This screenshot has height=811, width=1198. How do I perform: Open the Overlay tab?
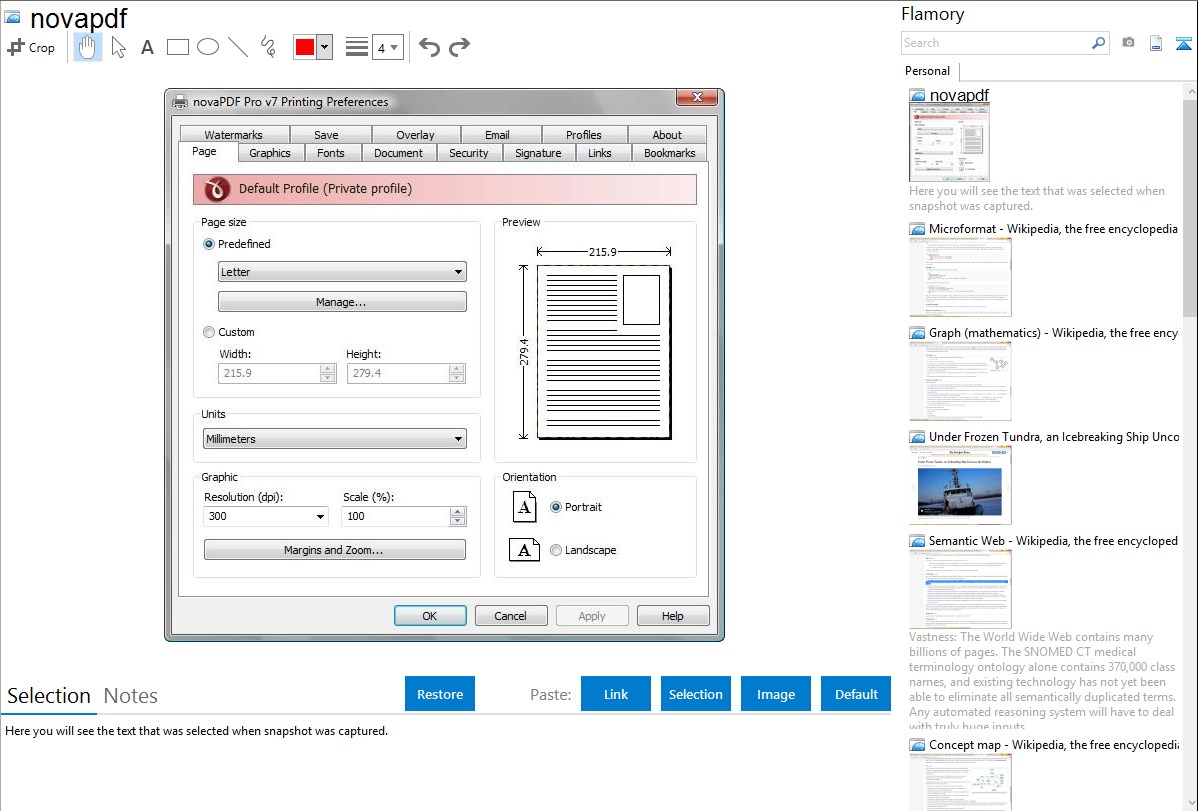coord(416,135)
